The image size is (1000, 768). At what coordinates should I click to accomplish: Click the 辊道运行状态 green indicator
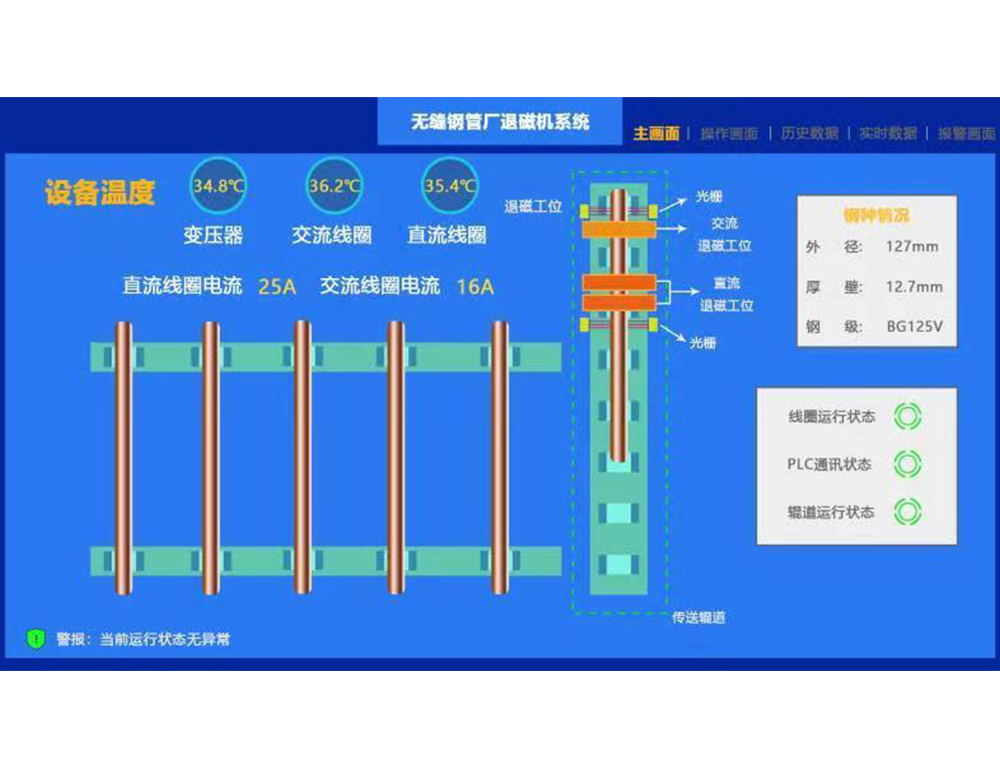tap(907, 512)
